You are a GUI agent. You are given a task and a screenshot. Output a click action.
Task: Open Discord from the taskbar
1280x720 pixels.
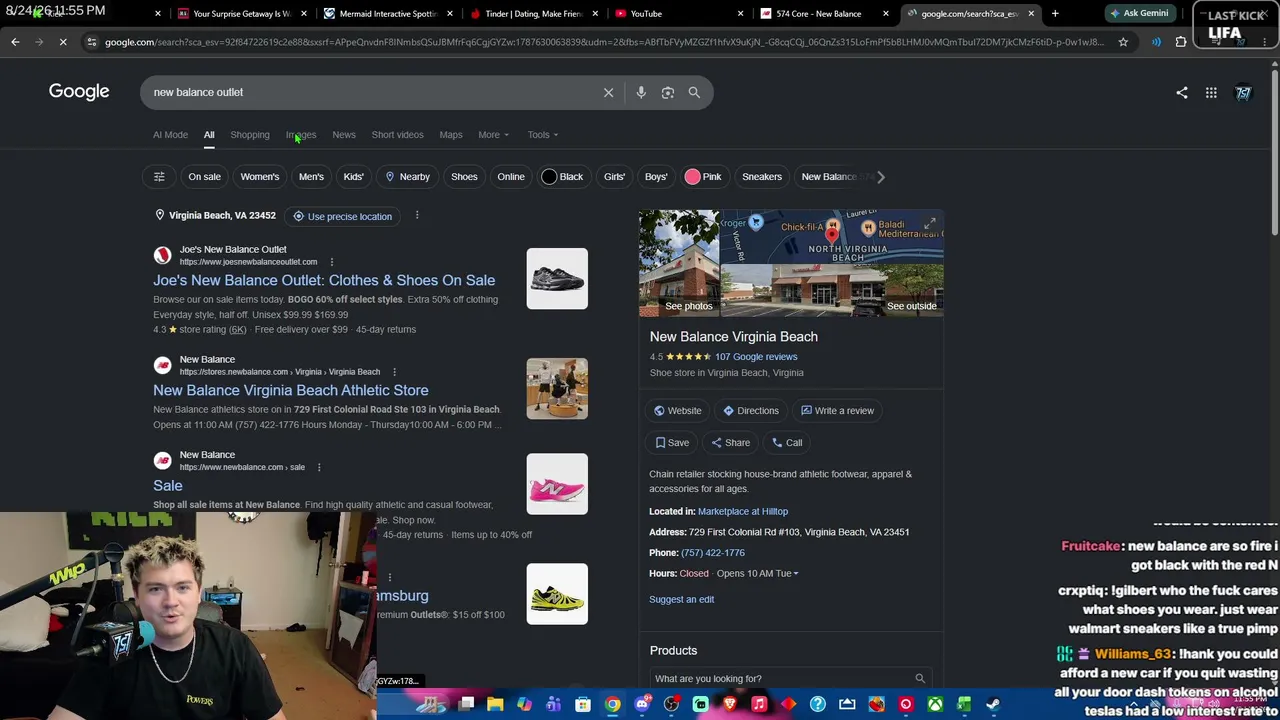[x=642, y=705]
